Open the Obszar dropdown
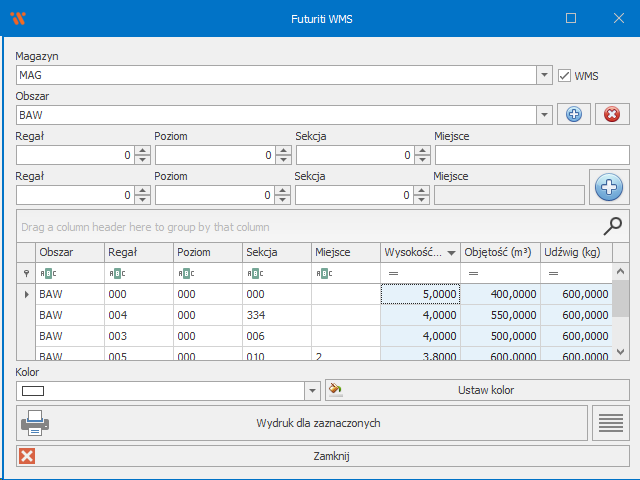 tap(545, 115)
